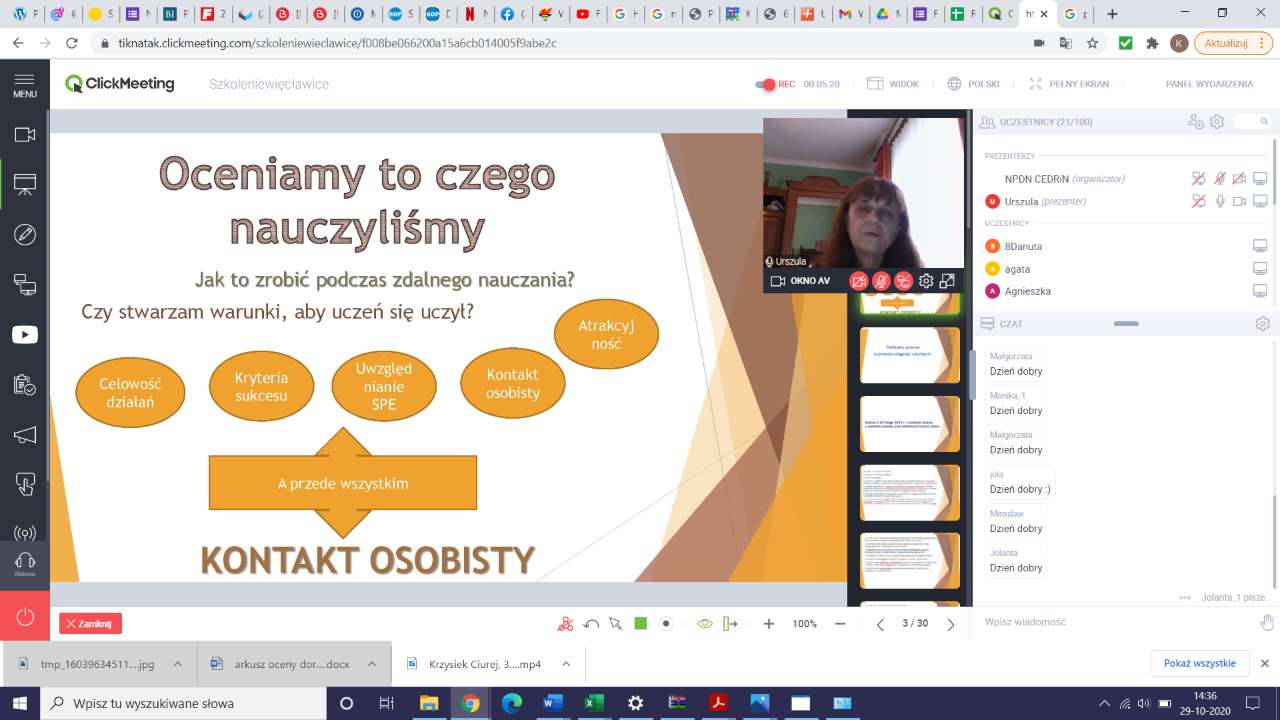The width and height of the screenshot is (1280, 720).
Task: Open the presentation easel tool in sidebar
Action: 25,185
